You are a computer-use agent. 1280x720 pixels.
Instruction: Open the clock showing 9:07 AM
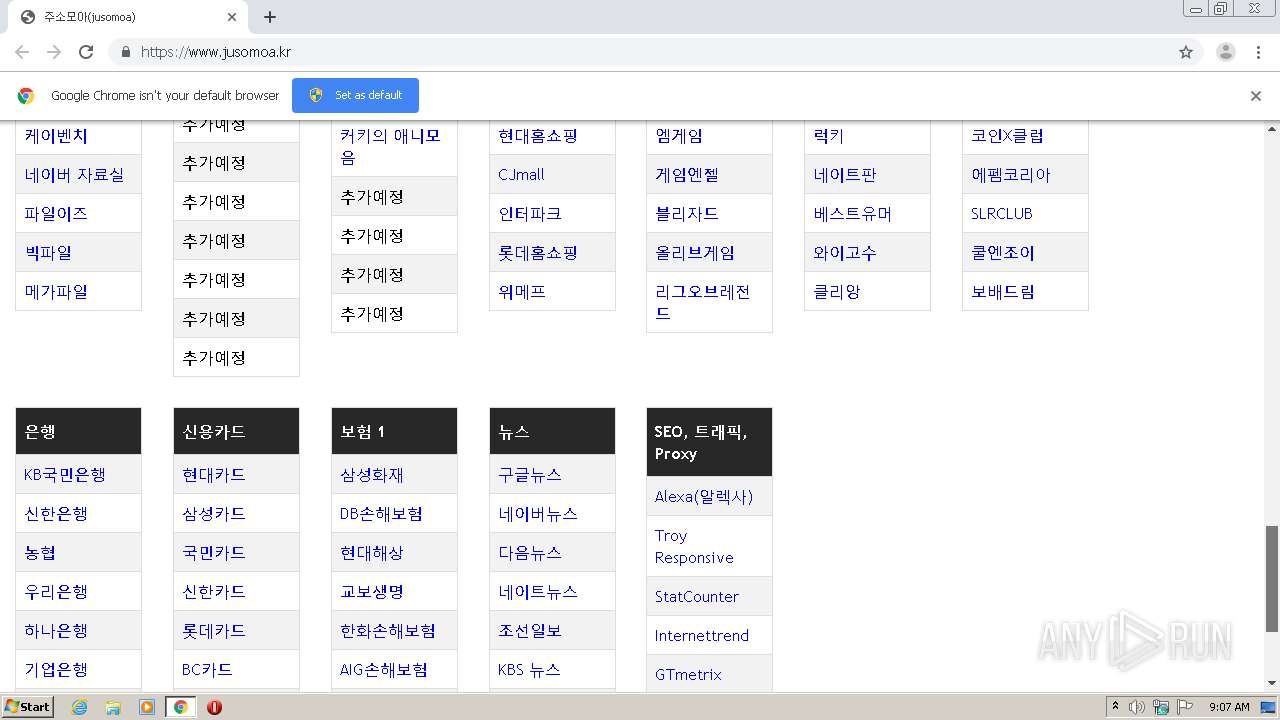click(x=1229, y=707)
